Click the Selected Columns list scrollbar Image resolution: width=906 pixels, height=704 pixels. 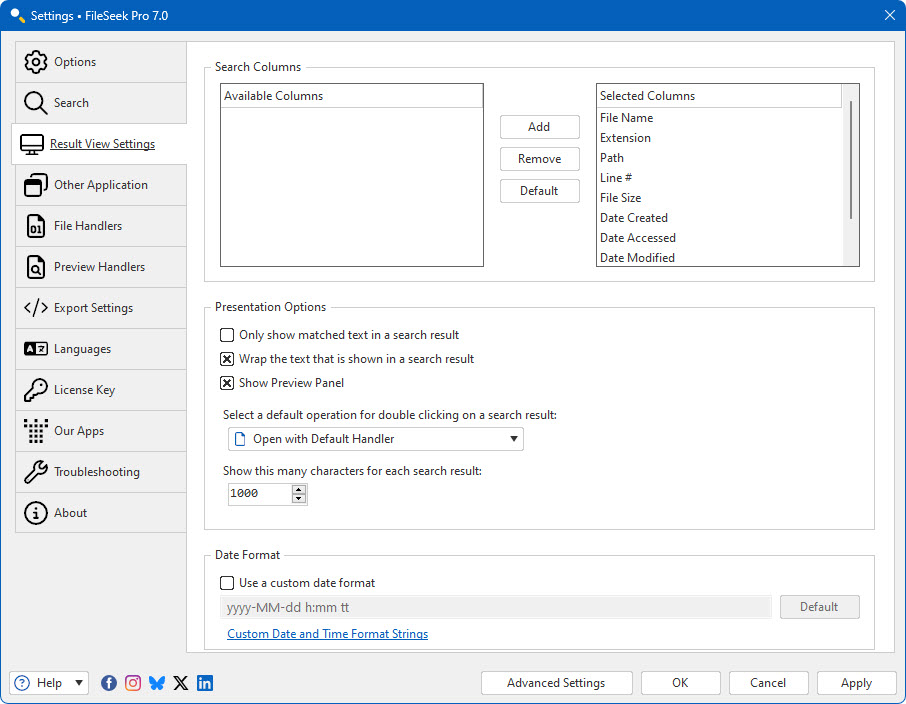click(x=851, y=160)
